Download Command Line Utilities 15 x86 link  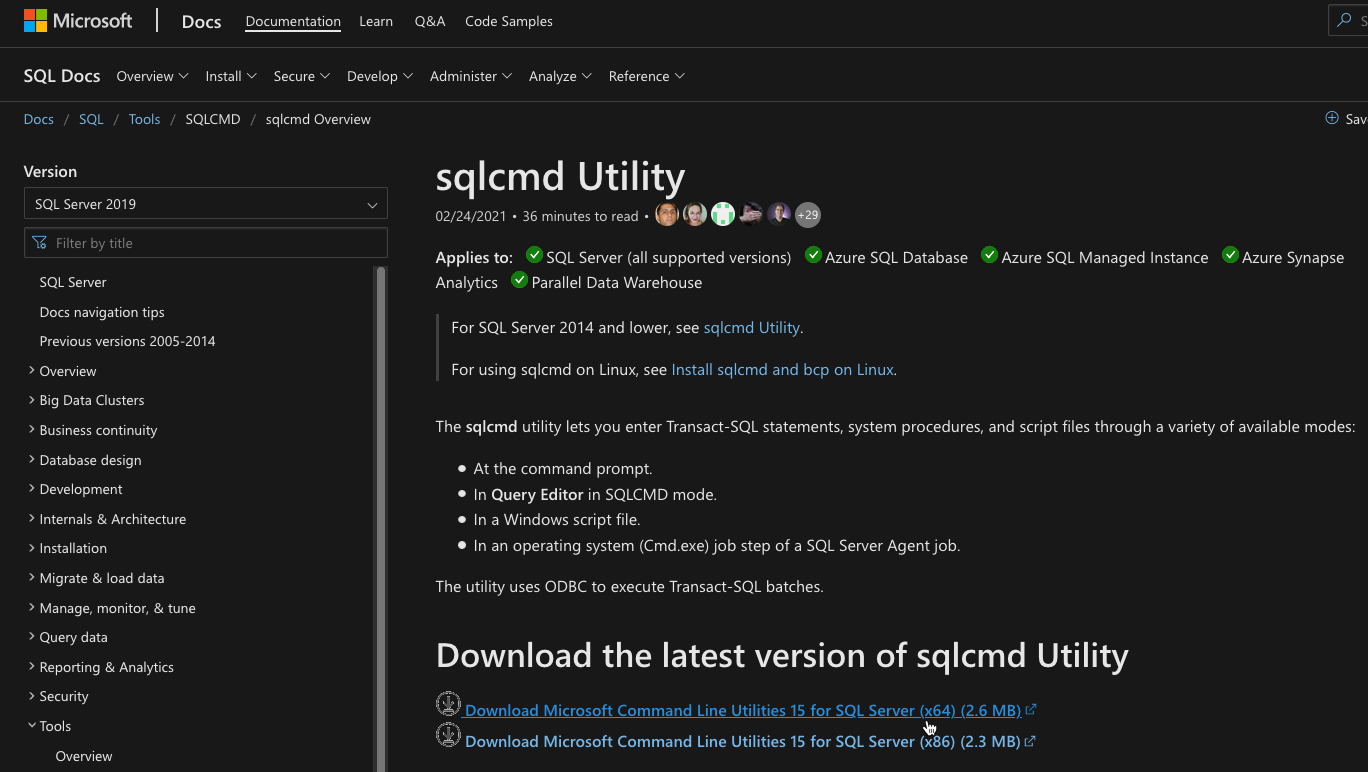(743, 741)
